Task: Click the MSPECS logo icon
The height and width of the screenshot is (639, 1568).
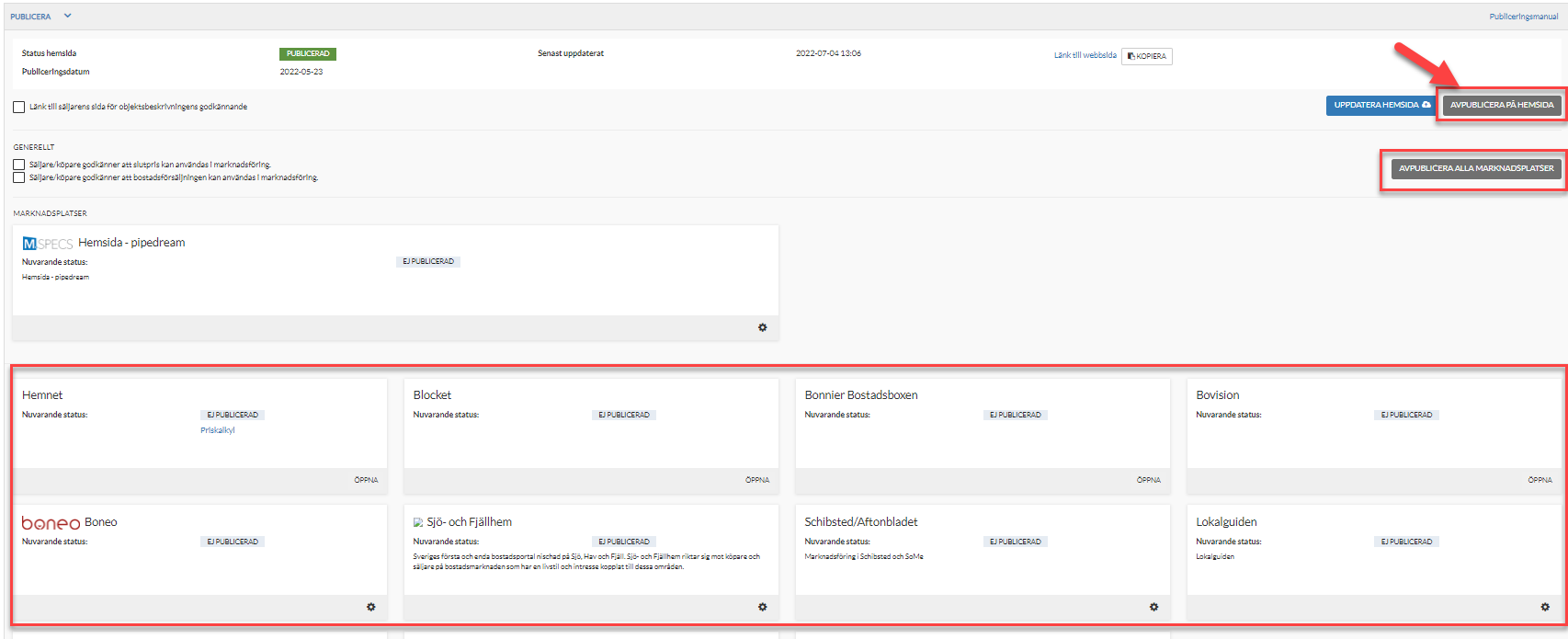Action: tap(48, 244)
